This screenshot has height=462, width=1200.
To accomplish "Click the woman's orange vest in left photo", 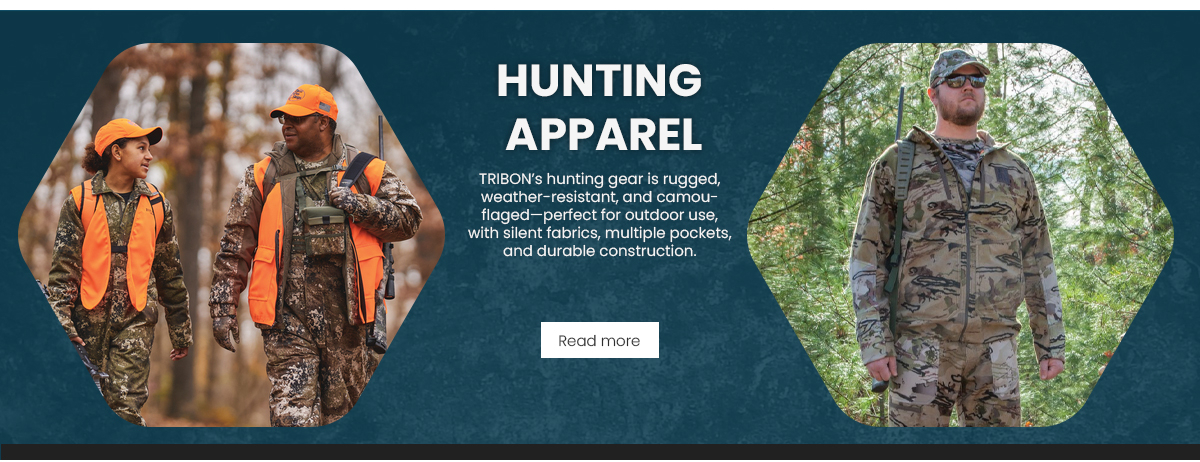I will coord(118,245).
